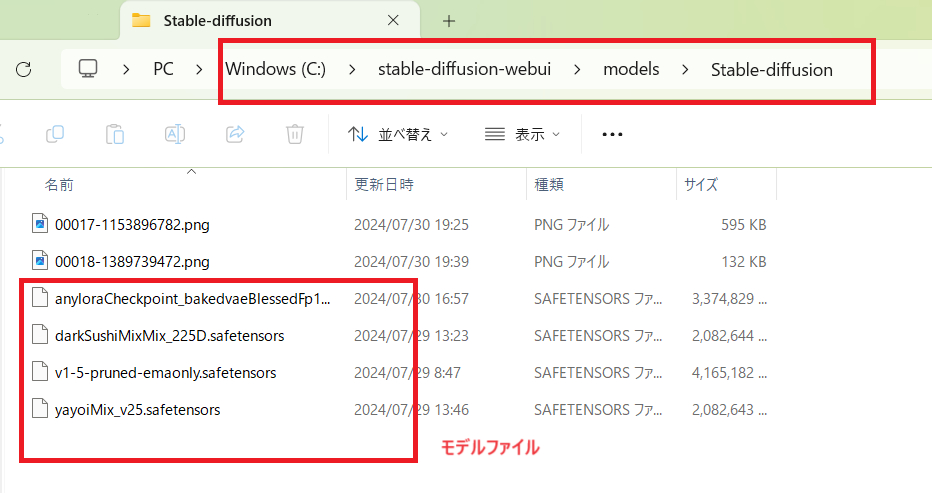Image resolution: width=932 pixels, height=493 pixels.
Task: Sort by 名前 column header
Action: click(x=59, y=185)
